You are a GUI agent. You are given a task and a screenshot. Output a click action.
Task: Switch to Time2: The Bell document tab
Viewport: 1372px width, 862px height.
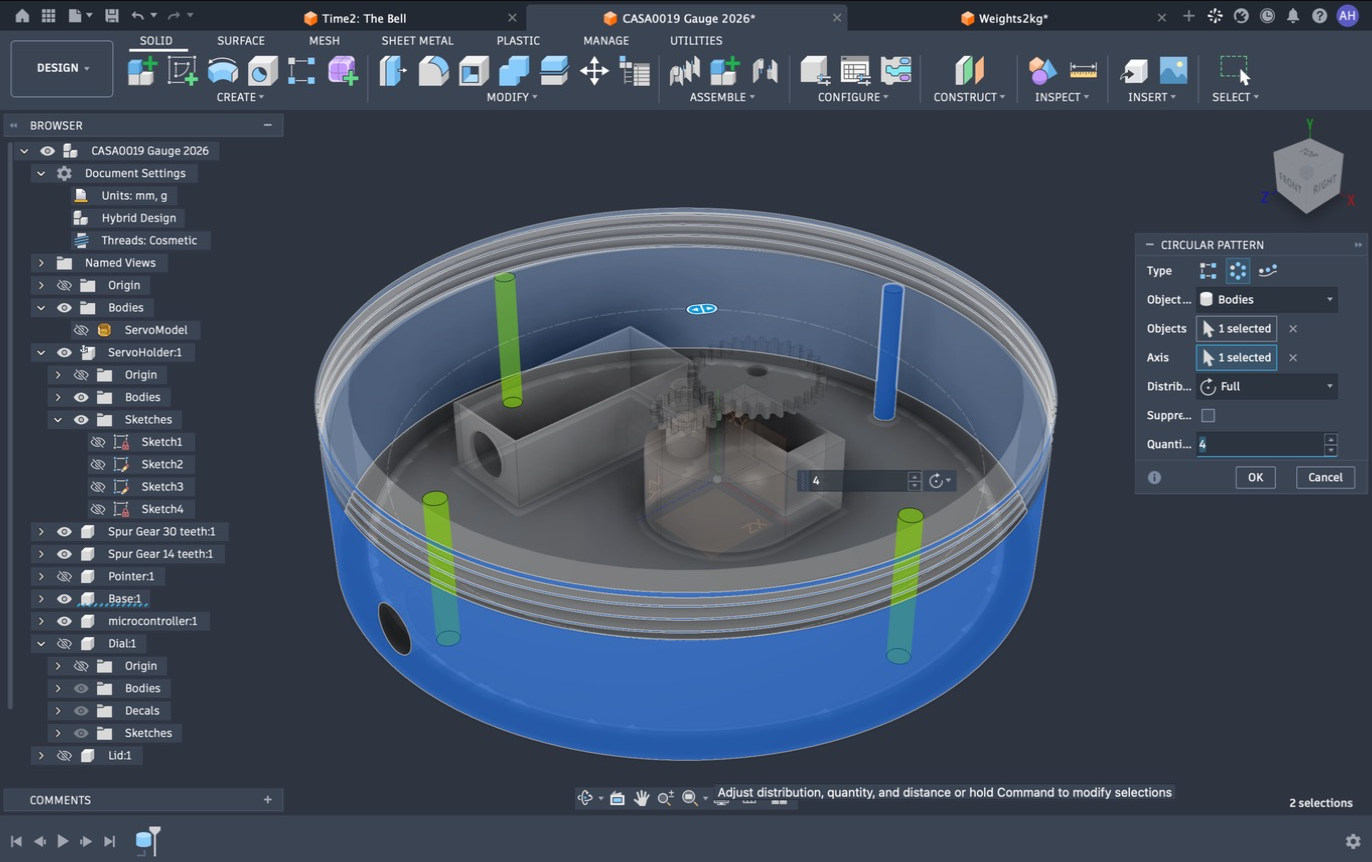pos(364,18)
